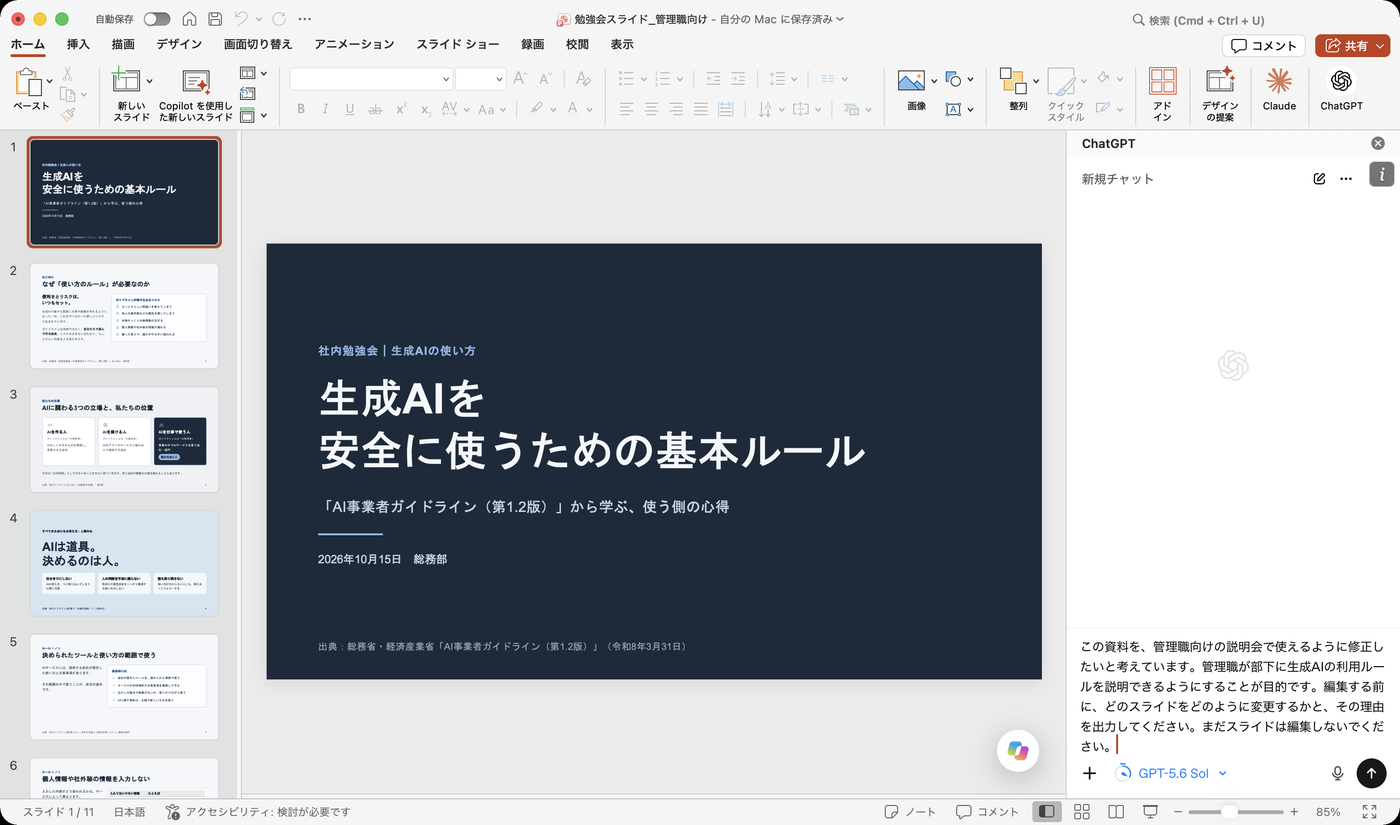The width and height of the screenshot is (1400, 825).
Task: Click the search field 検索
Action: [x=1198, y=19]
